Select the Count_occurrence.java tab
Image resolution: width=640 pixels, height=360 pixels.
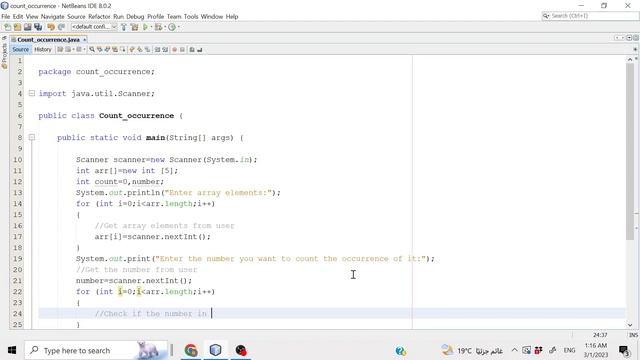click(48, 40)
